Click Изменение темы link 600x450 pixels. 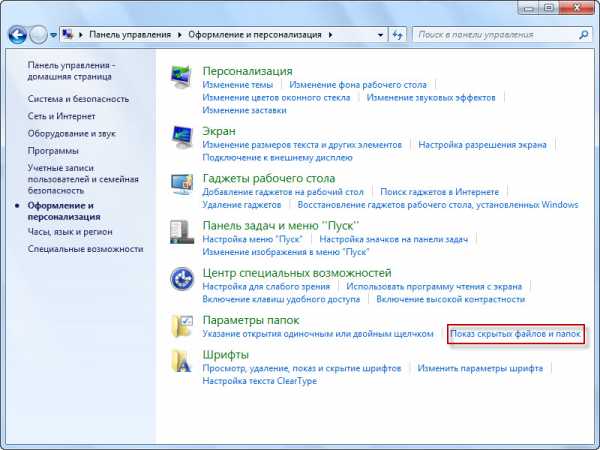click(x=238, y=85)
